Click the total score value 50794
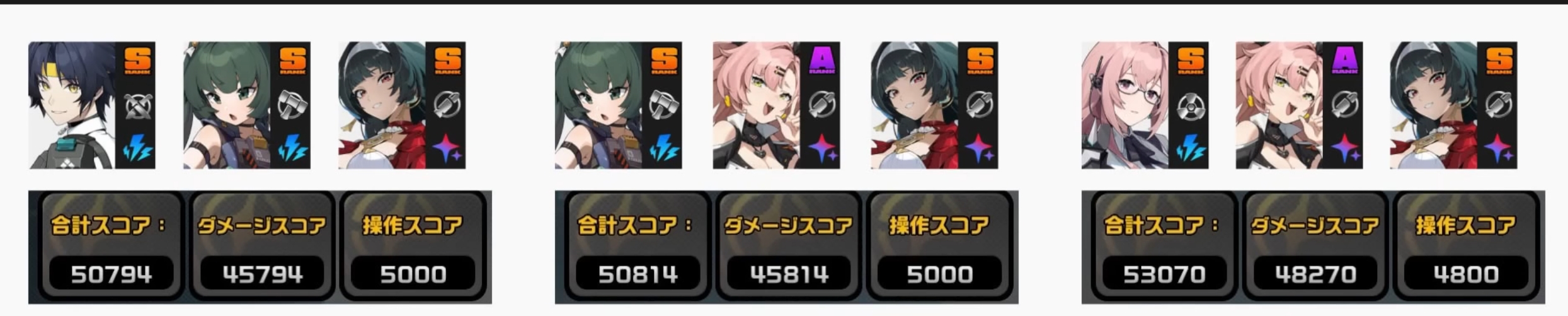 click(111, 274)
